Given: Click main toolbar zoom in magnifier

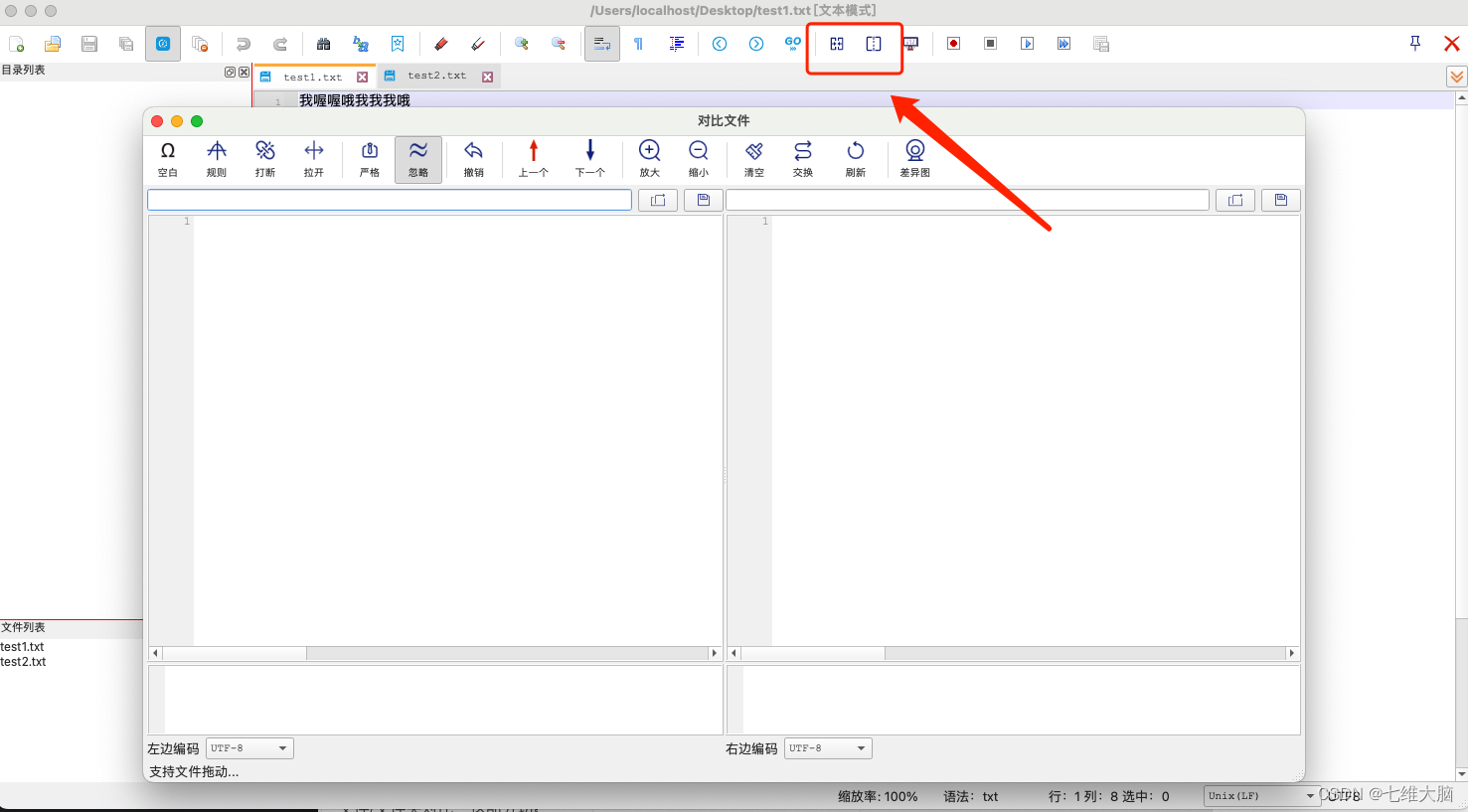Looking at the screenshot, I should click(x=522, y=44).
